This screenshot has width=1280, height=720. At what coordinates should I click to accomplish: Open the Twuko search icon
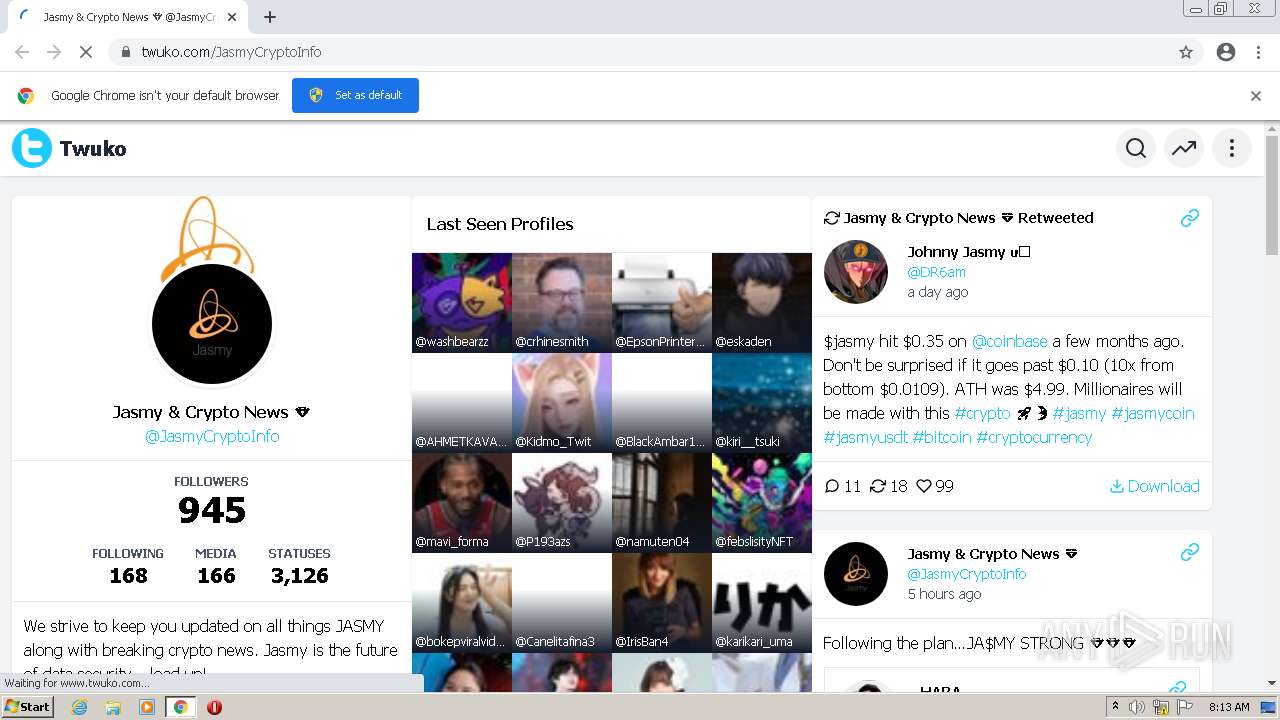1136,148
